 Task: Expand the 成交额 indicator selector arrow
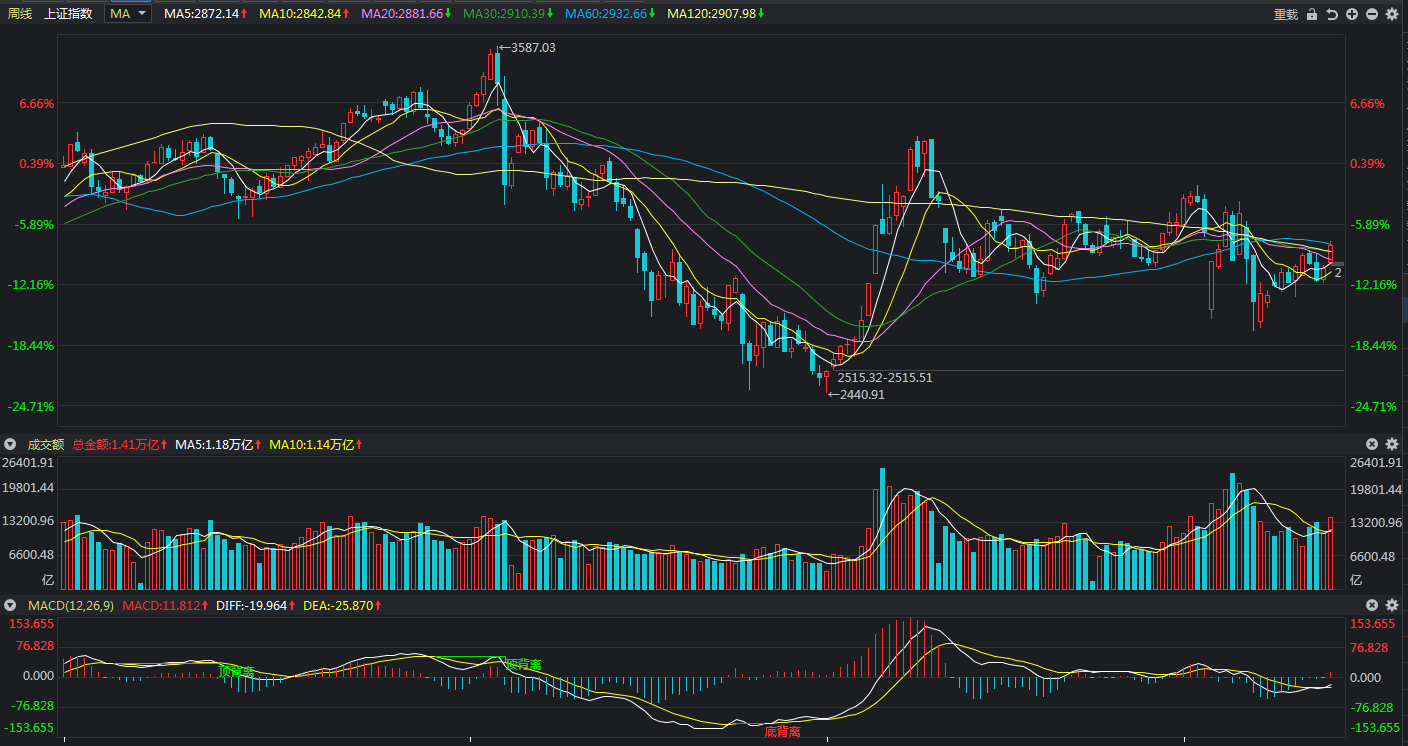click(x=11, y=444)
